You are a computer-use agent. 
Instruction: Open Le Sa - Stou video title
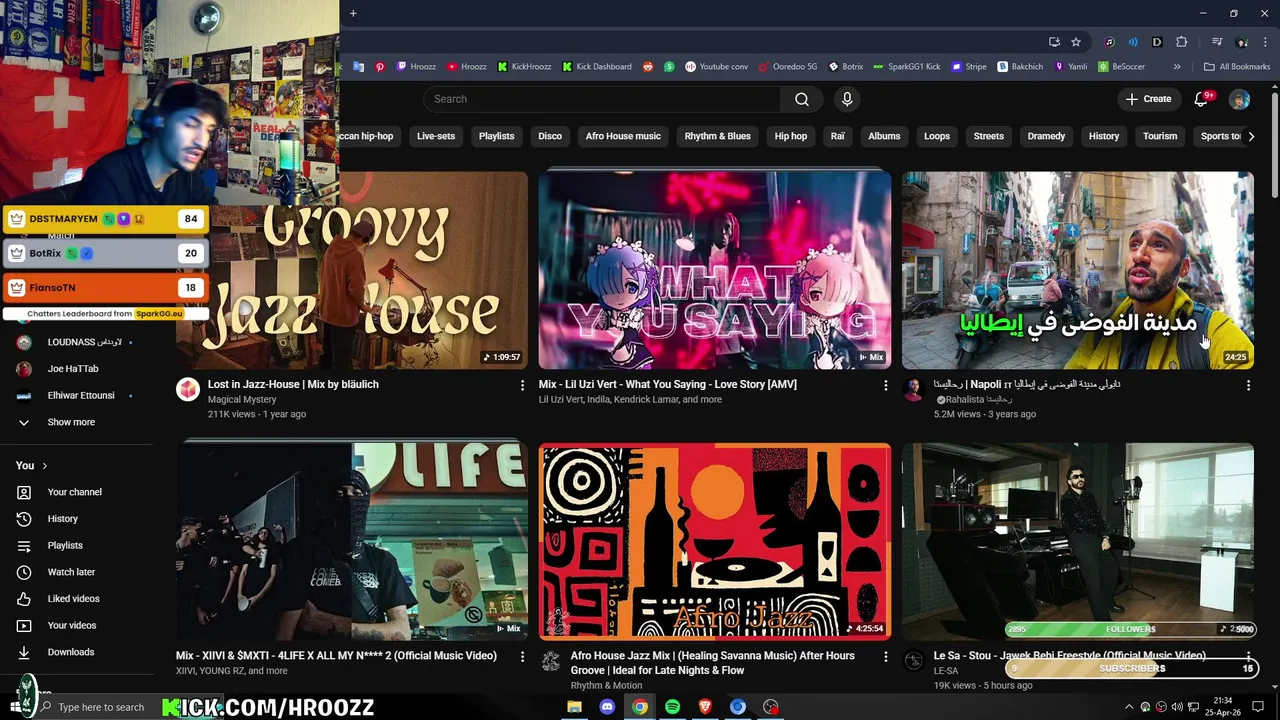1069,656
